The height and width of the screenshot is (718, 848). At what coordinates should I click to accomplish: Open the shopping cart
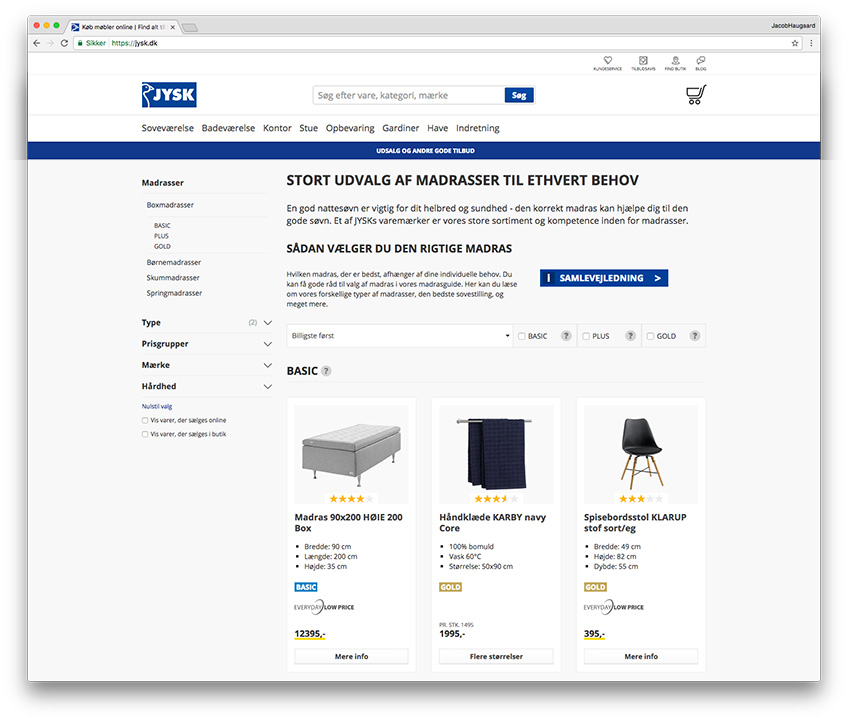pyautogui.click(x=695, y=95)
